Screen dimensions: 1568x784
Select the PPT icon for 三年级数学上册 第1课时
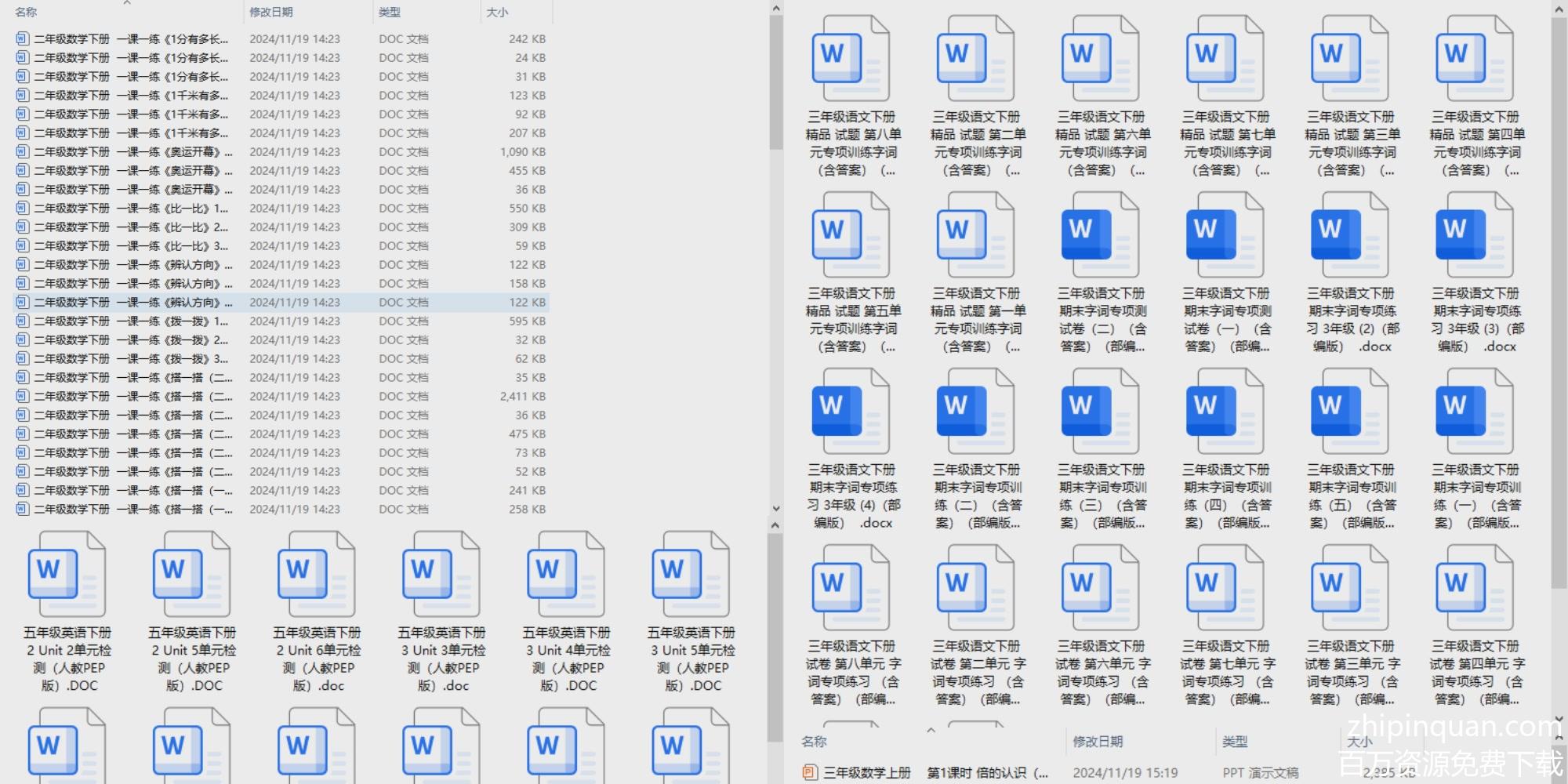click(809, 772)
